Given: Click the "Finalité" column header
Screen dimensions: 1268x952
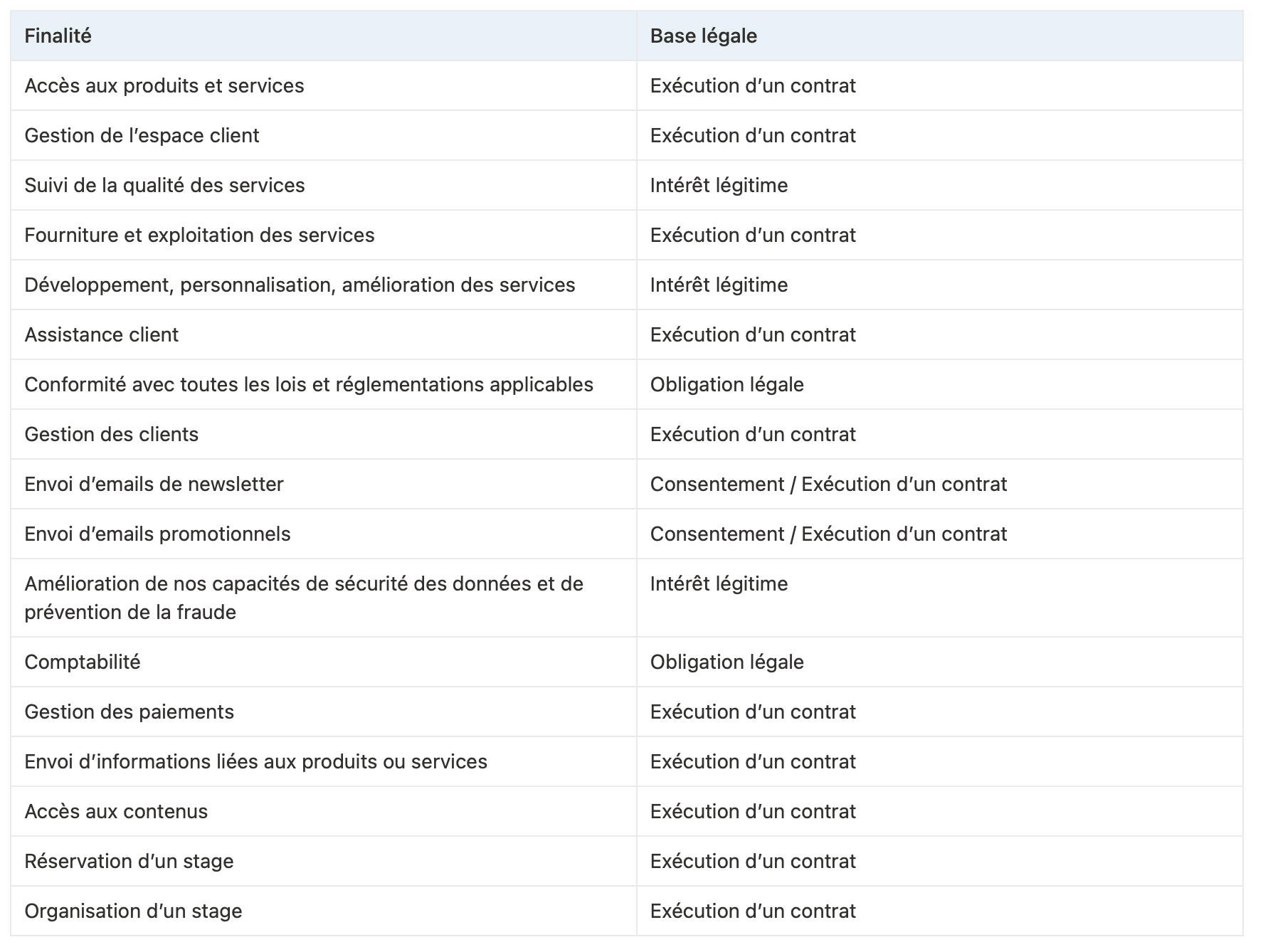Looking at the screenshot, I should 58,36.
